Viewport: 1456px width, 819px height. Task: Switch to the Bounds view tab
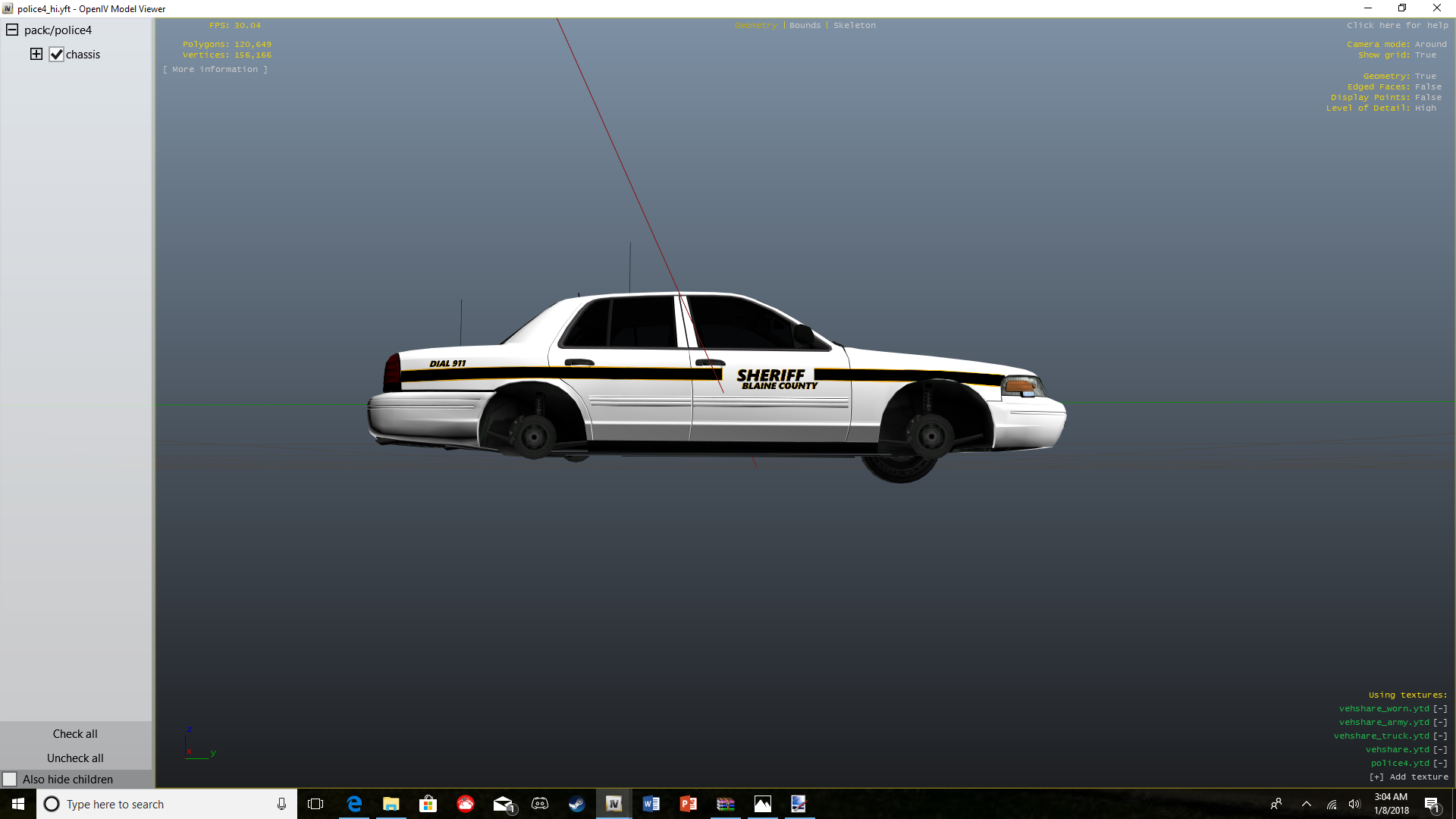point(805,26)
